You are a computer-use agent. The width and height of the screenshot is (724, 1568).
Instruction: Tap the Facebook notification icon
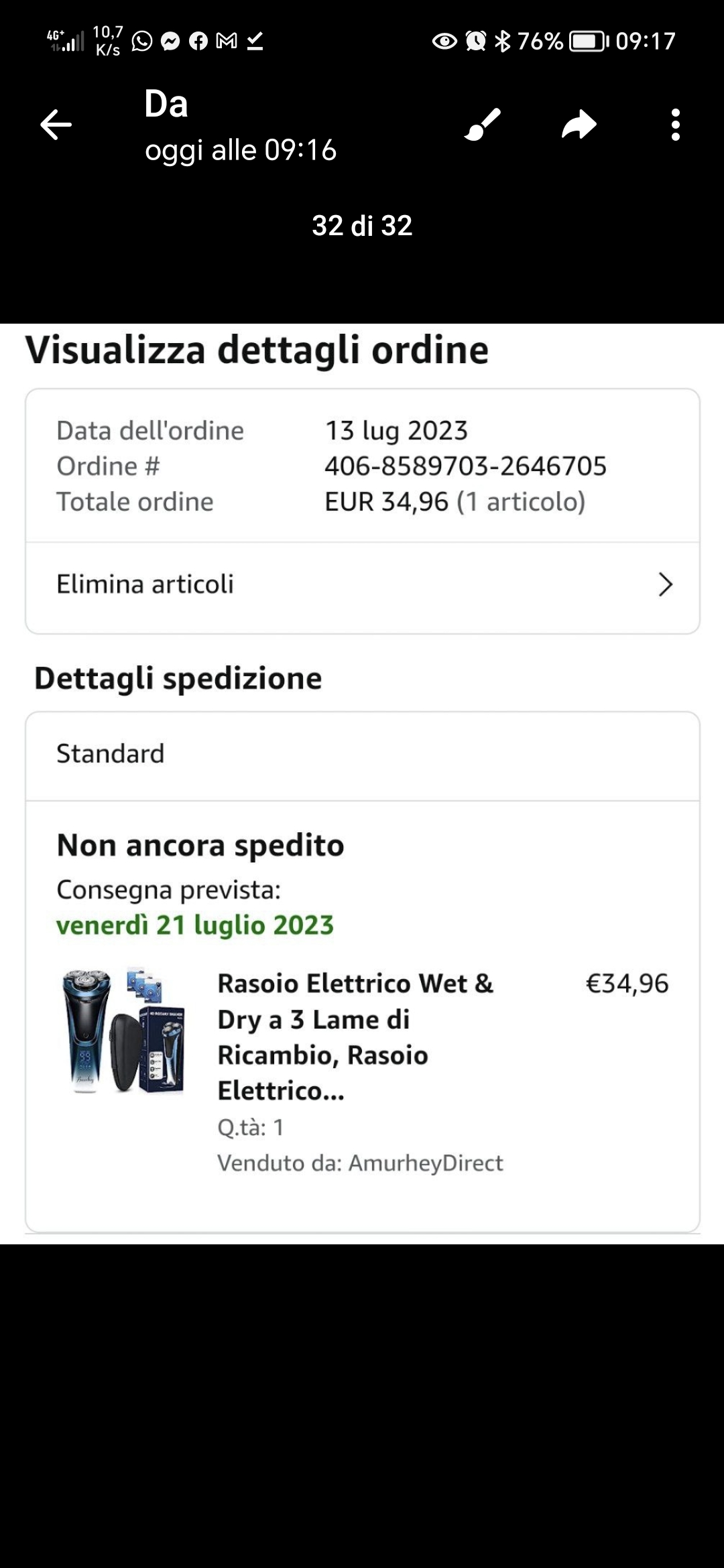pos(198,42)
